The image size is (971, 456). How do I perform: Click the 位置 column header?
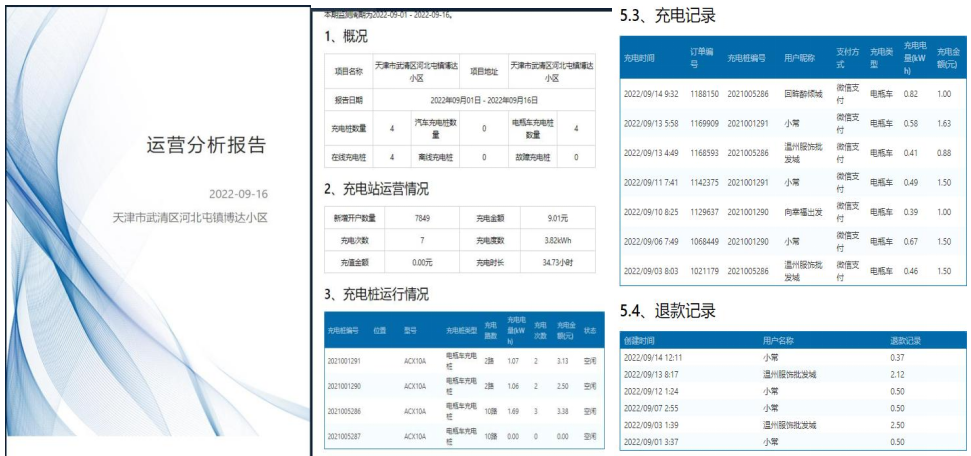click(380, 330)
